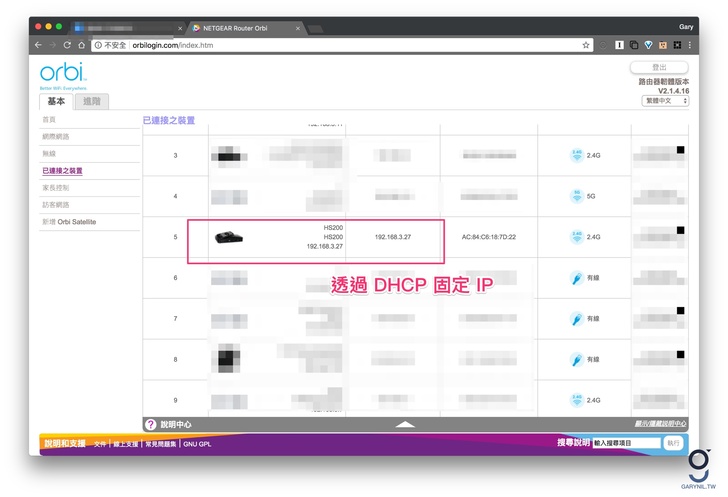Bookmark this page with the star

tap(585, 45)
